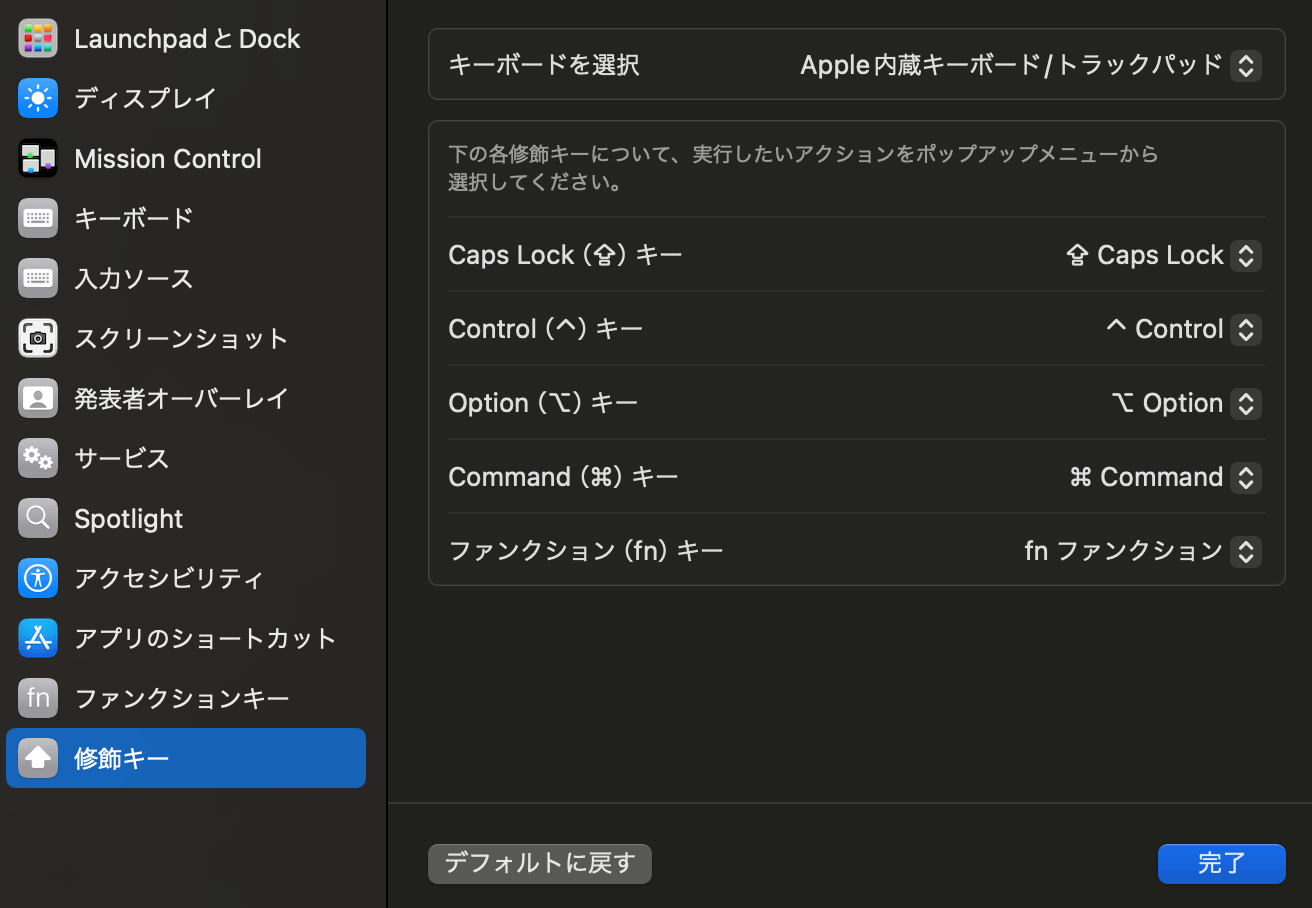Click the ディスプレイ sun icon
1312x908 pixels.
38,98
